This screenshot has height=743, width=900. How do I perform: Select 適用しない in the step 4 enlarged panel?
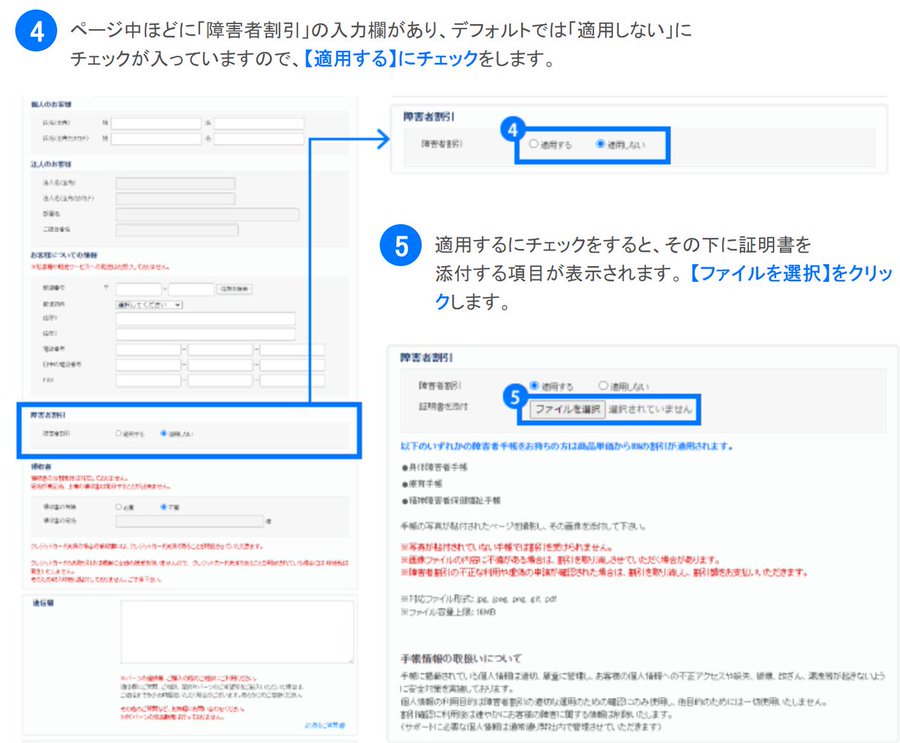click(600, 145)
